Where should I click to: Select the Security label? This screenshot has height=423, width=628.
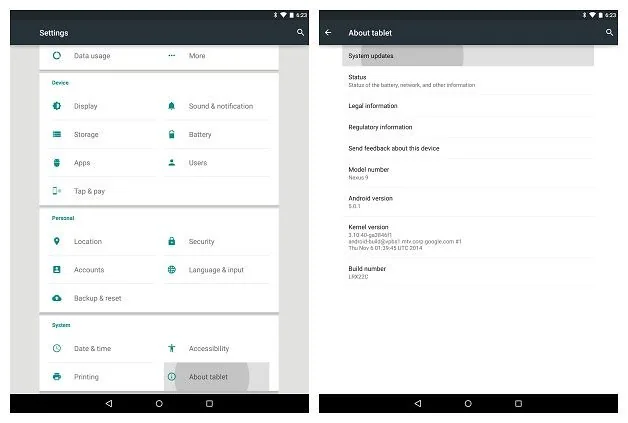[x=201, y=242]
